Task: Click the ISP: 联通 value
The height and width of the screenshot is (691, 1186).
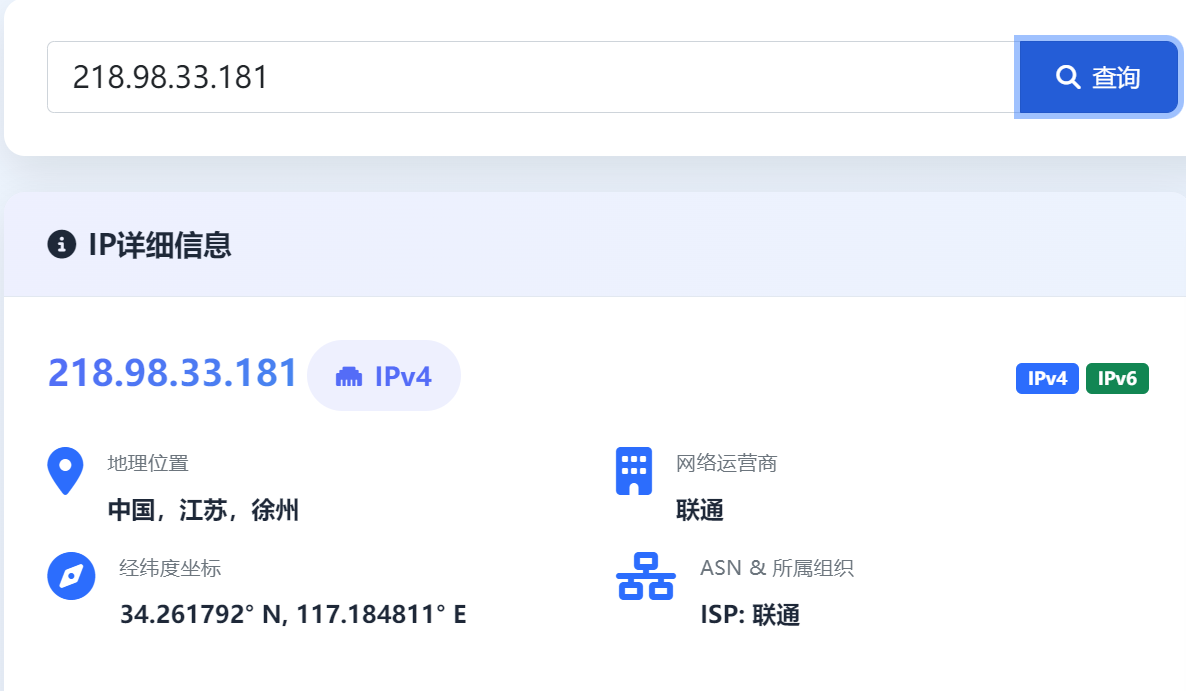Action: (x=750, y=615)
